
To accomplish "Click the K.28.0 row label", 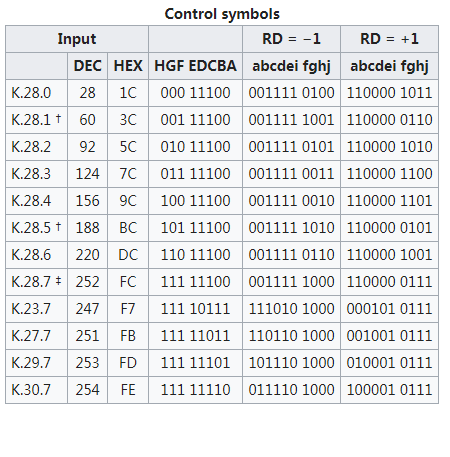I will coord(31,93).
